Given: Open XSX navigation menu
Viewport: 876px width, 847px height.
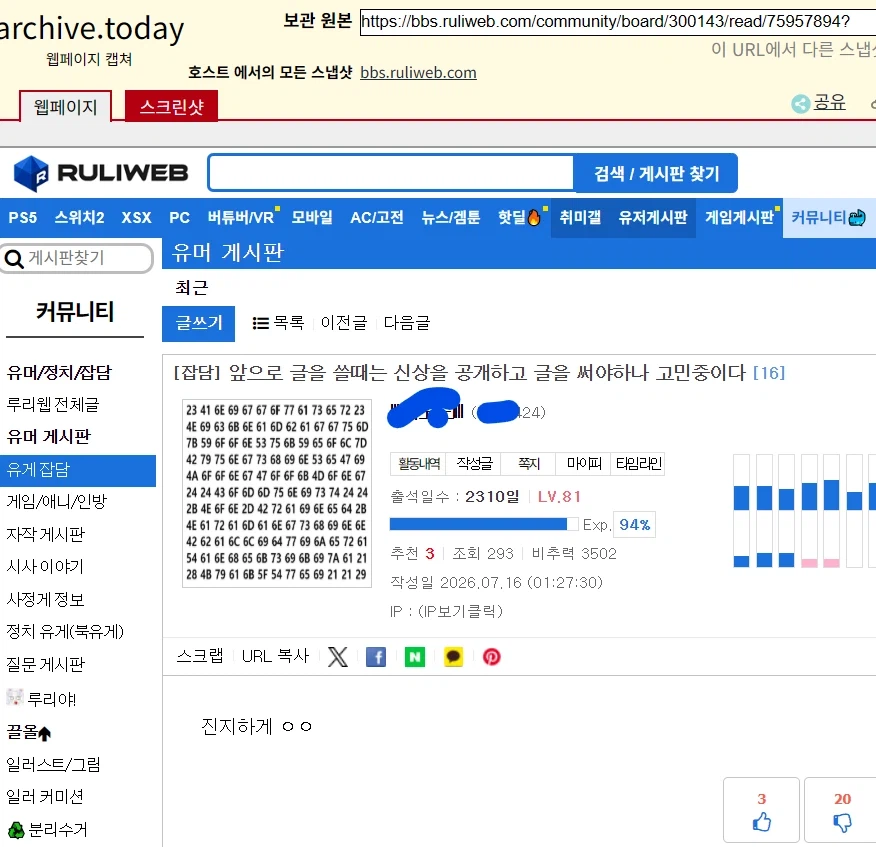Looking at the screenshot, I should pyautogui.click(x=136, y=217).
